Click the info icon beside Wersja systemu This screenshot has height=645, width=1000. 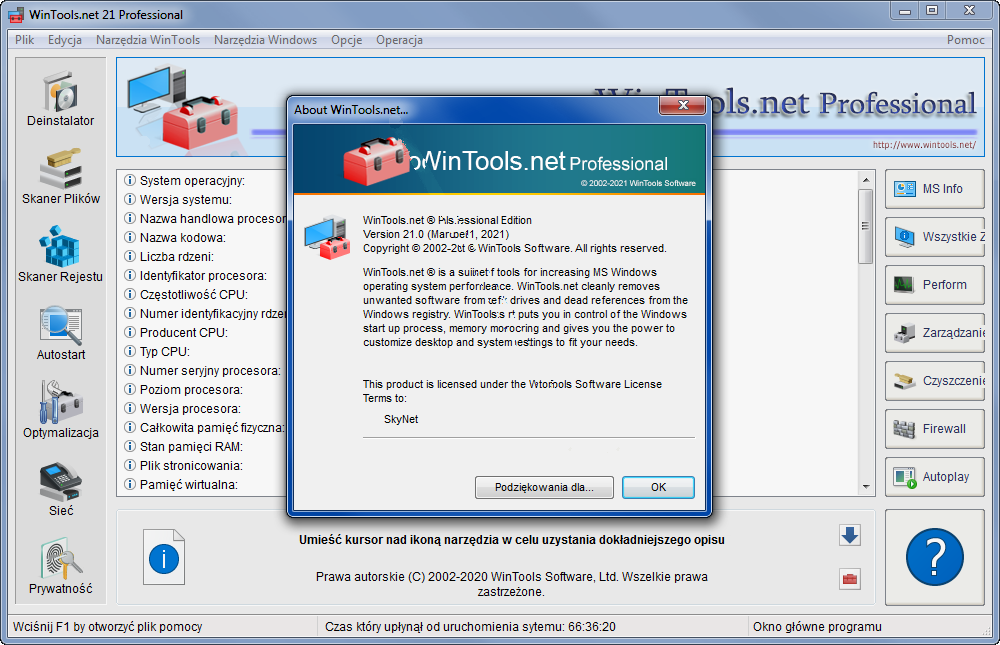(x=129, y=200)
